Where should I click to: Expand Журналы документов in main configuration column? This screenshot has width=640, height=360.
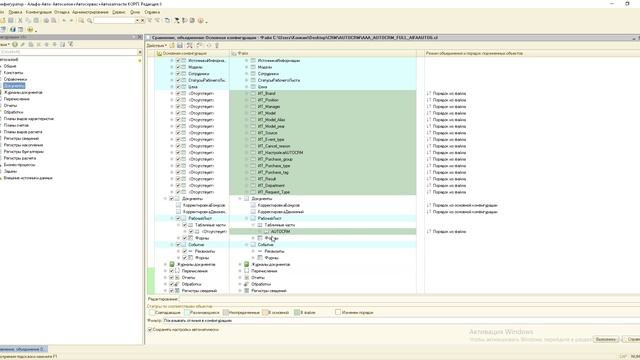[x=165, y=264]
